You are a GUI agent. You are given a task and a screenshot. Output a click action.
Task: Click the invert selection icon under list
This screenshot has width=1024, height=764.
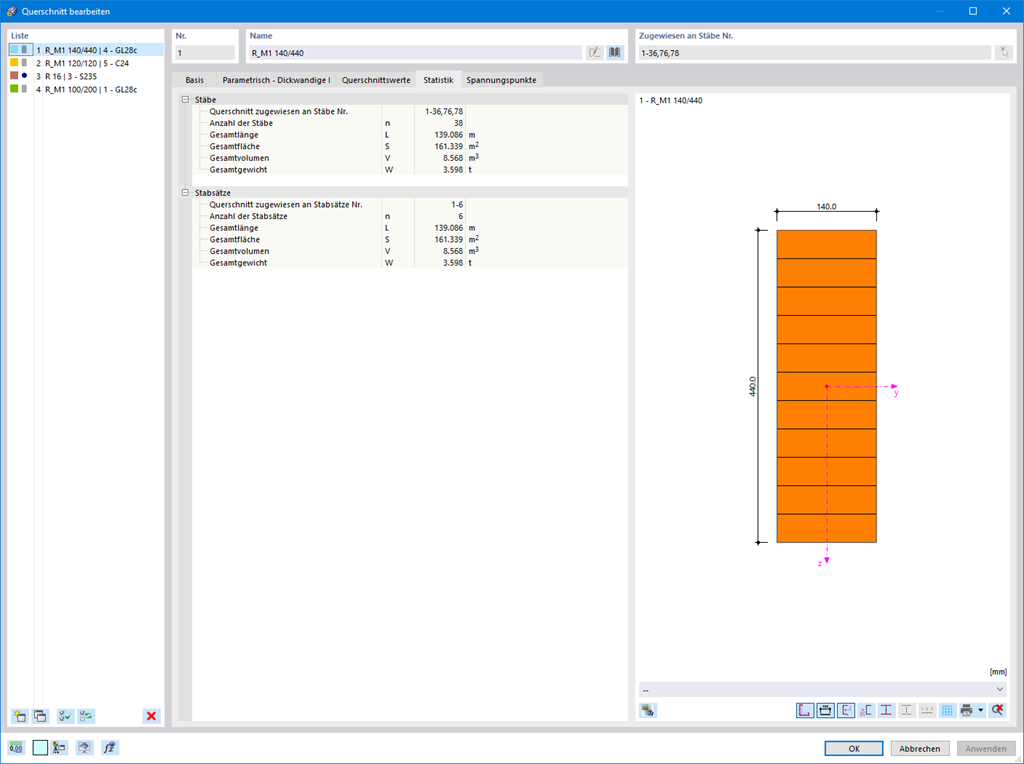(86, 716)
